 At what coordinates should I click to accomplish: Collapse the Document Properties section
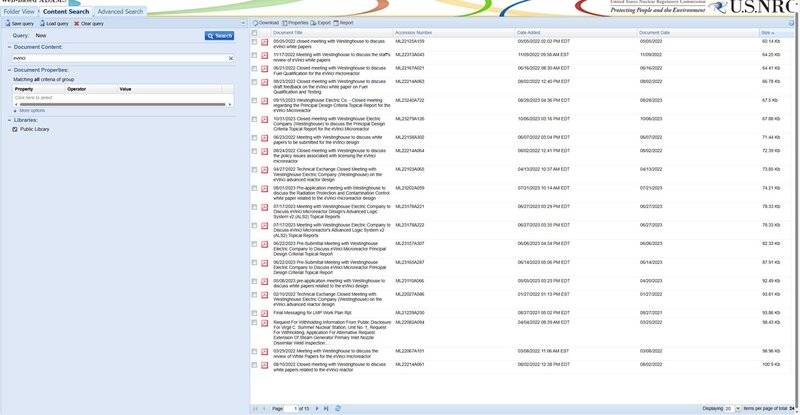point(9,70)
